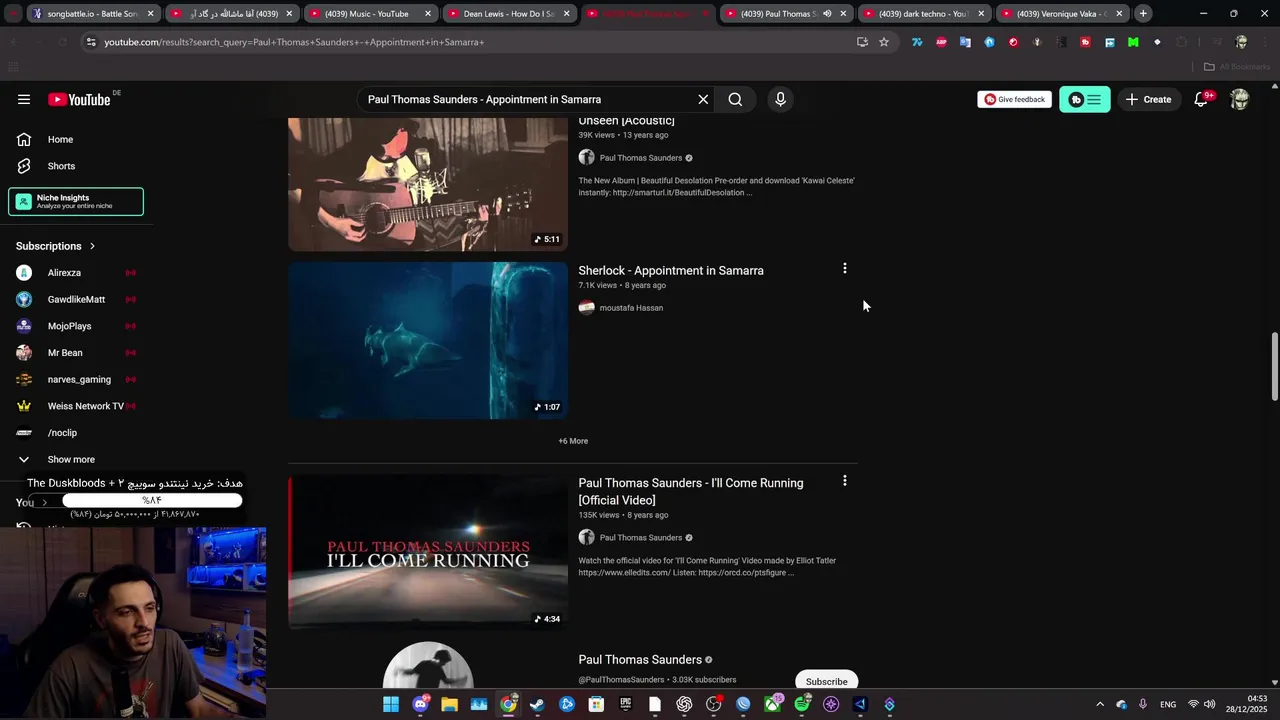Go to the YouTube logo home link
Screen dimensions: 1280x720
(x=79, y=99)
